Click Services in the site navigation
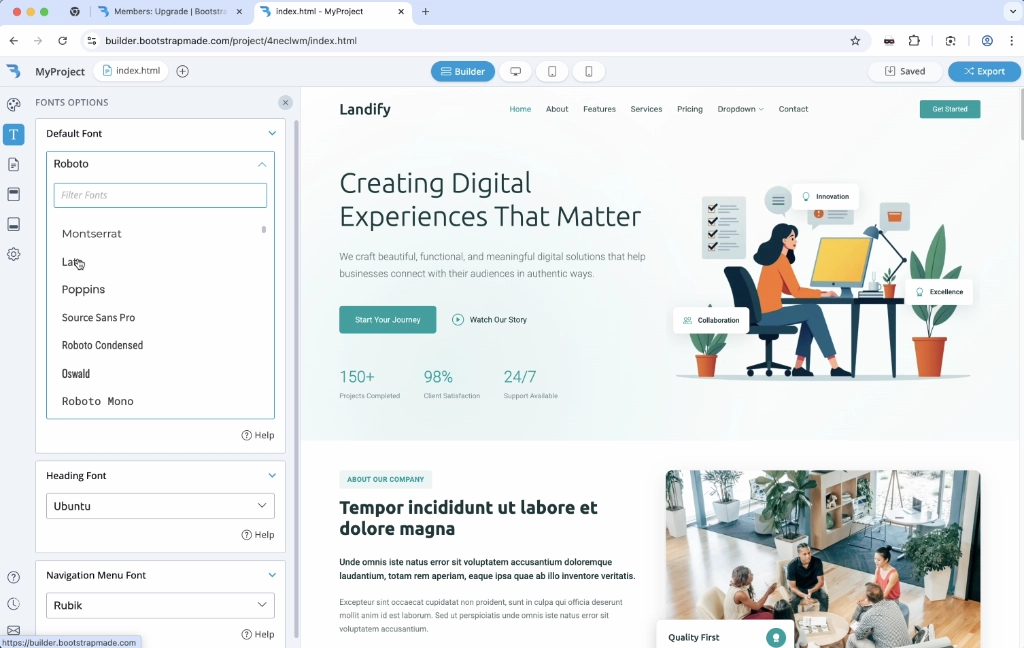Screen dimensions: 1024x648 [x=646, y=109]
